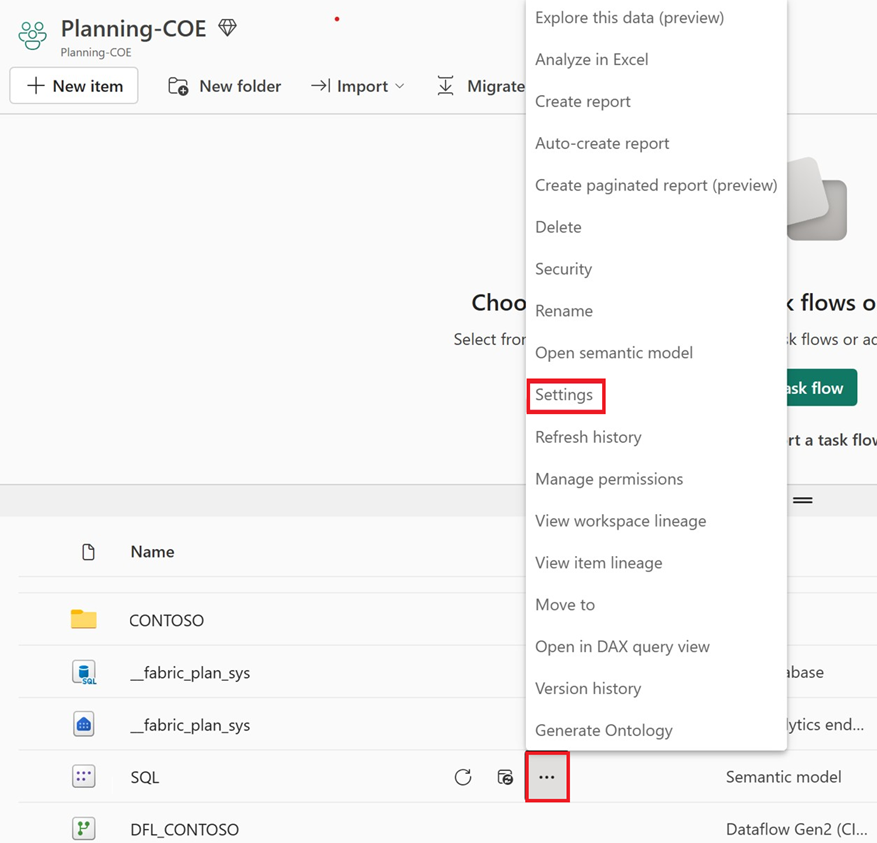This screenshot has width=877, height=843.
Task: Click the SQL analytics endpoint icon
Action: click(x=84, y=724)
